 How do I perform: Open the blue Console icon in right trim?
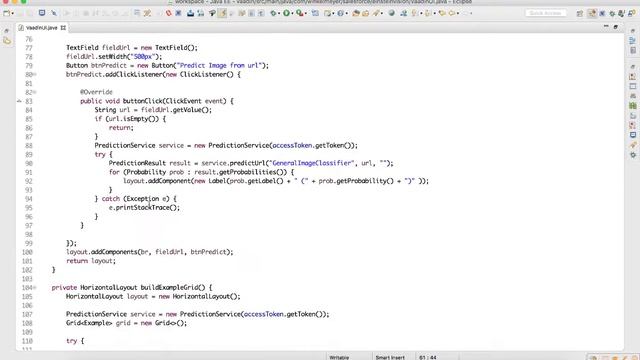coord(633,135)
